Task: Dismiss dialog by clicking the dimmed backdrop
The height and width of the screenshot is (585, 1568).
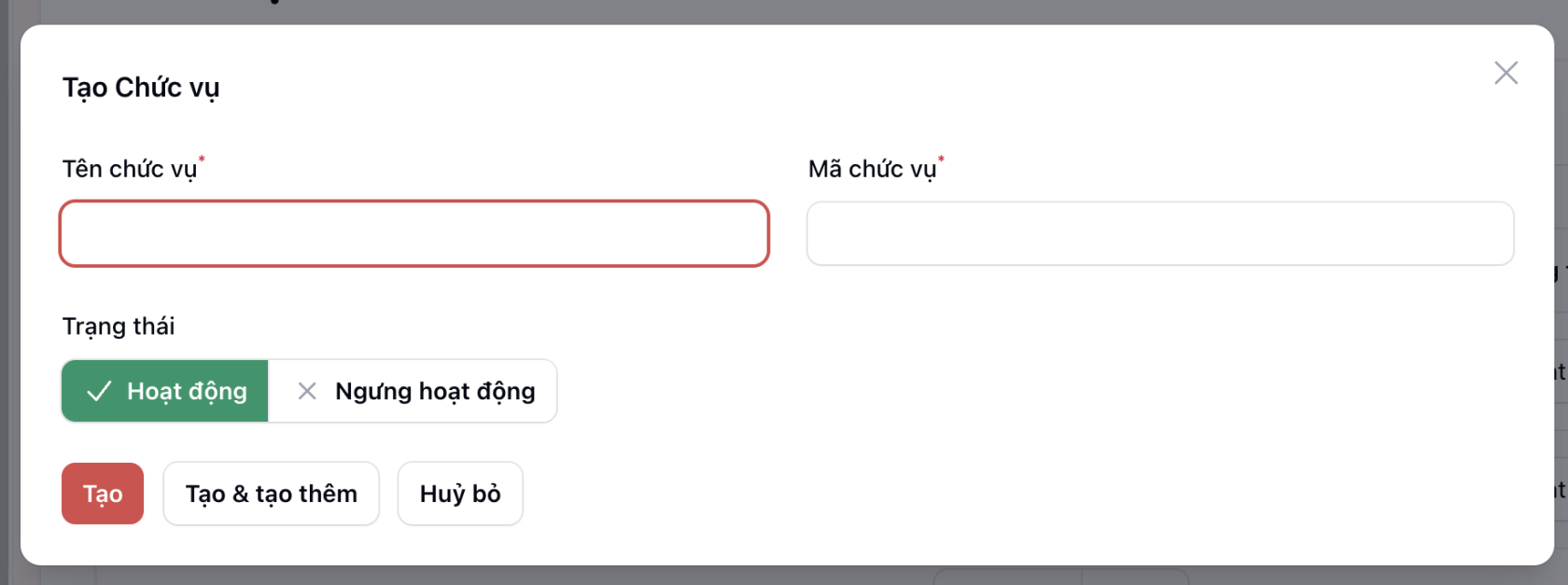Action: [x=747, y=11]
